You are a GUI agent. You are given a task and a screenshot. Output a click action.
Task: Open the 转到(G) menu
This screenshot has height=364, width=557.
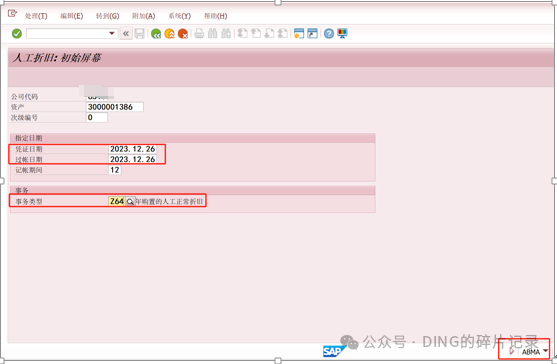[x=108, y=16]
